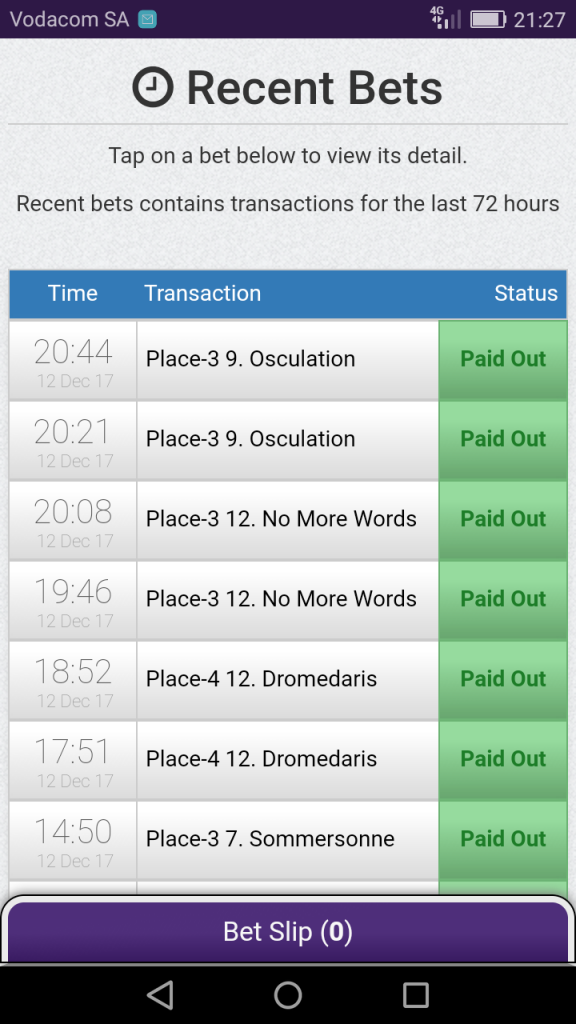View the 19:46 No More Words bet

(x=288, y=600)
